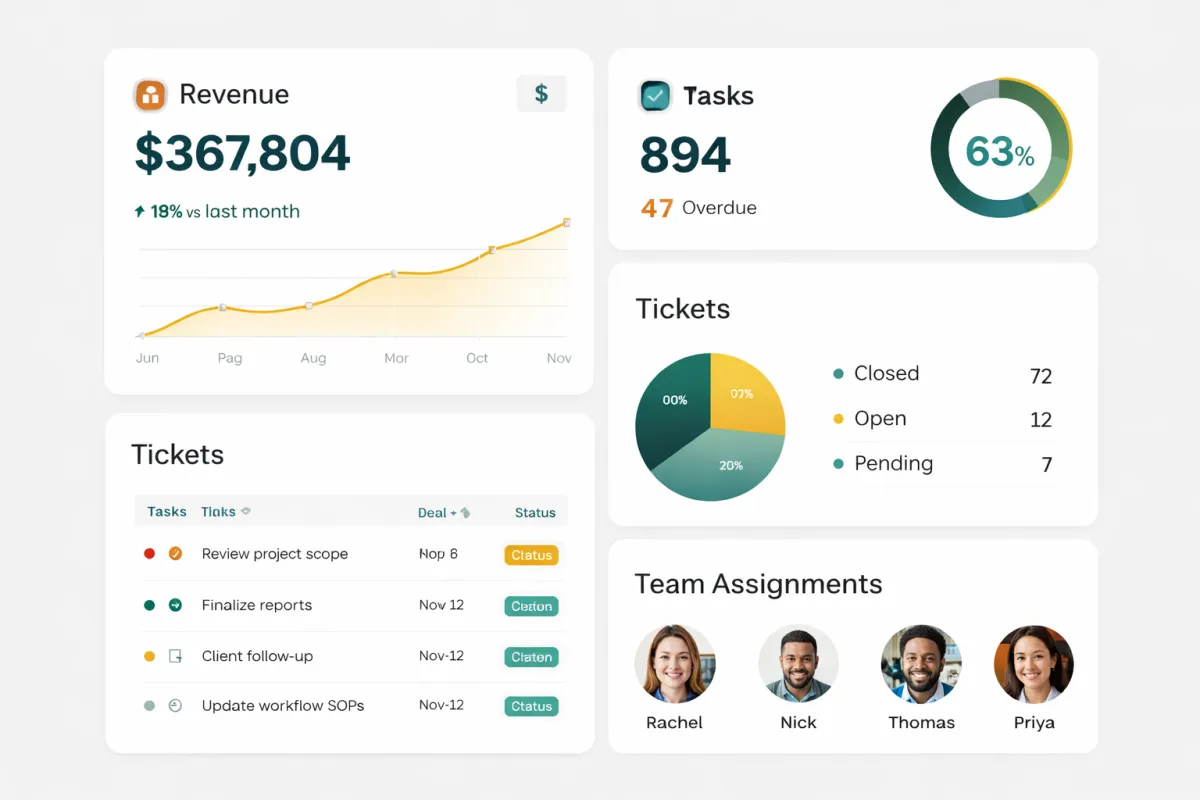
Task: Select the dollar sign icon on Revenue card
Action: point(541,93)
